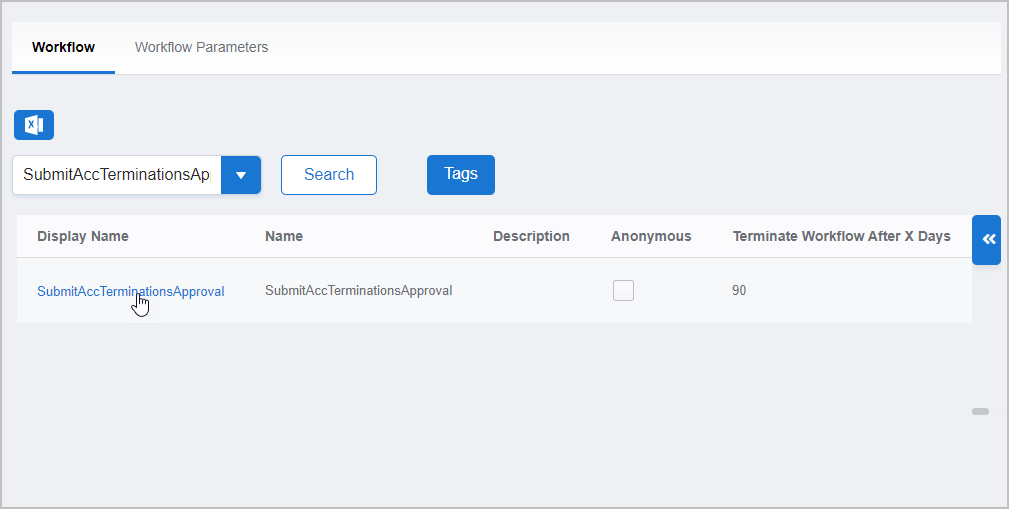Expand side panel with double-chevron icon

coord(987,240)
